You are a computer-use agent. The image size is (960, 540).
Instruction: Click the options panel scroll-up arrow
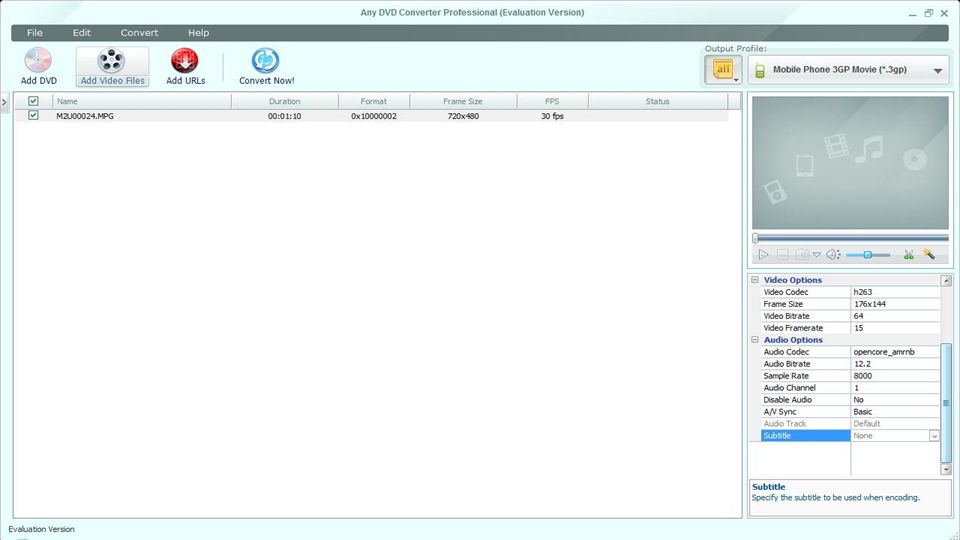pos(946,280)
